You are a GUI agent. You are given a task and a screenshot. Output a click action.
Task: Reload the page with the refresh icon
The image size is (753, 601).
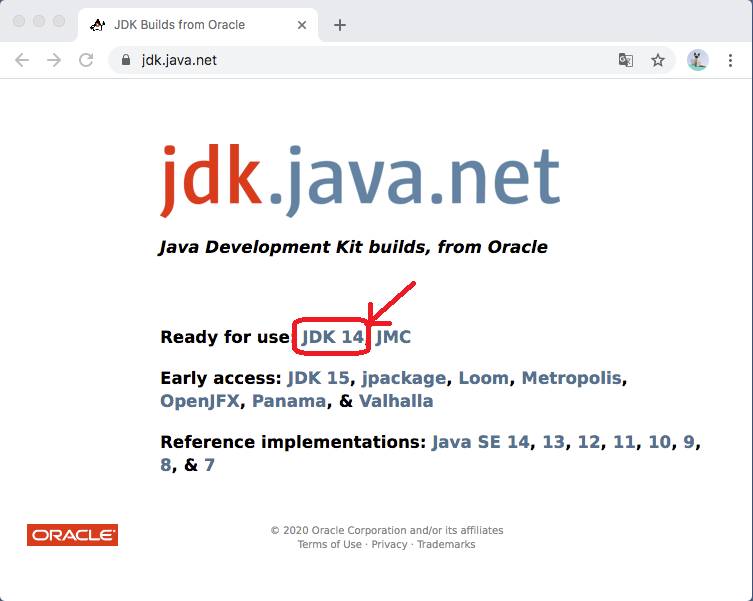86,60
